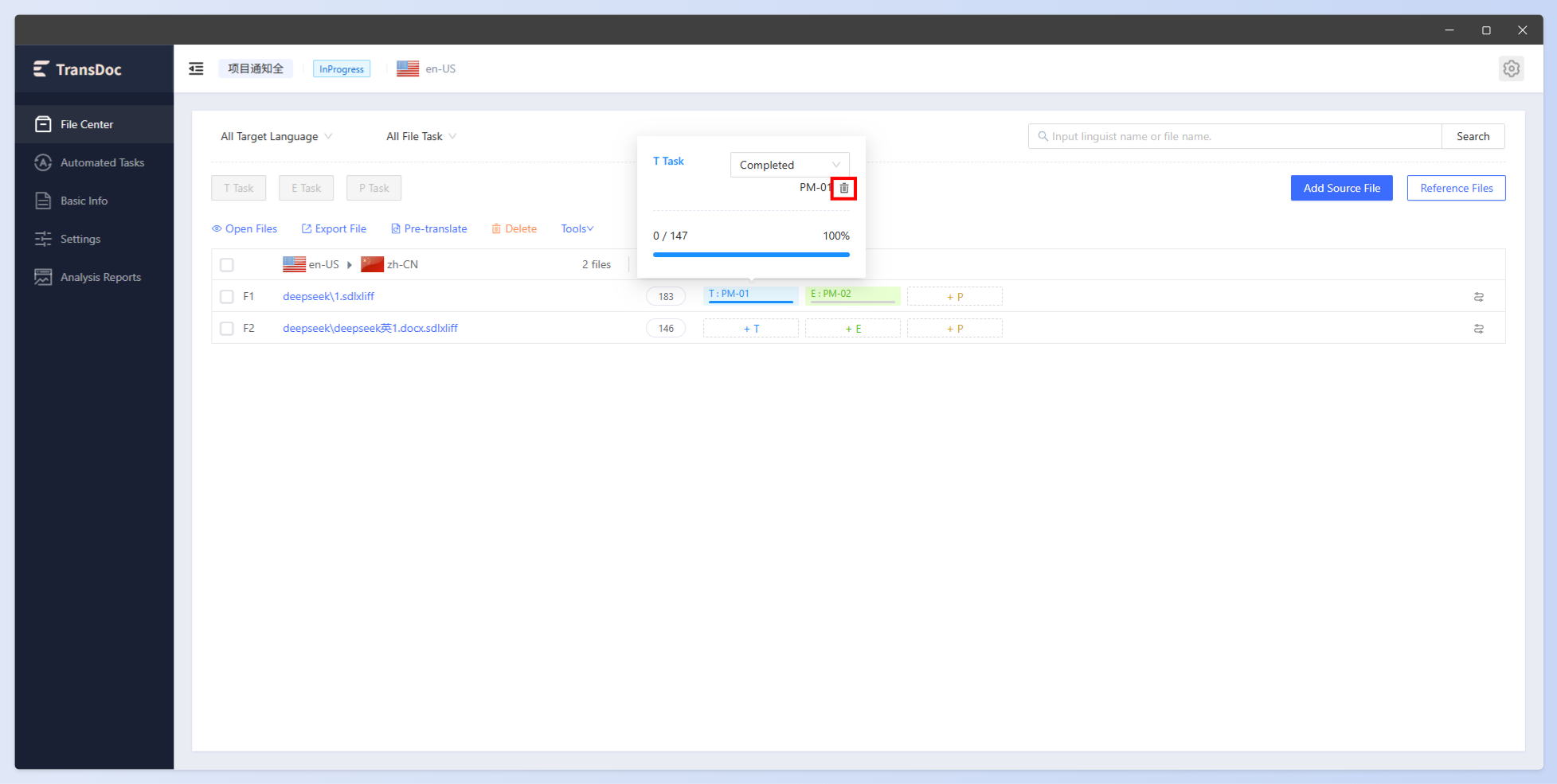The width and height of the screenshot is (1557, 784).
Task: Collapse the sidebar with the menu fold icon
Action: [x=196, y=68]
